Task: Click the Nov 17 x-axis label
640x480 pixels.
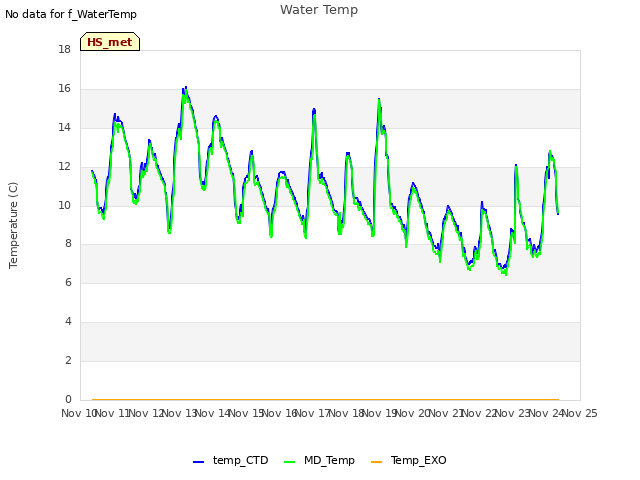Action: (313, 413)
